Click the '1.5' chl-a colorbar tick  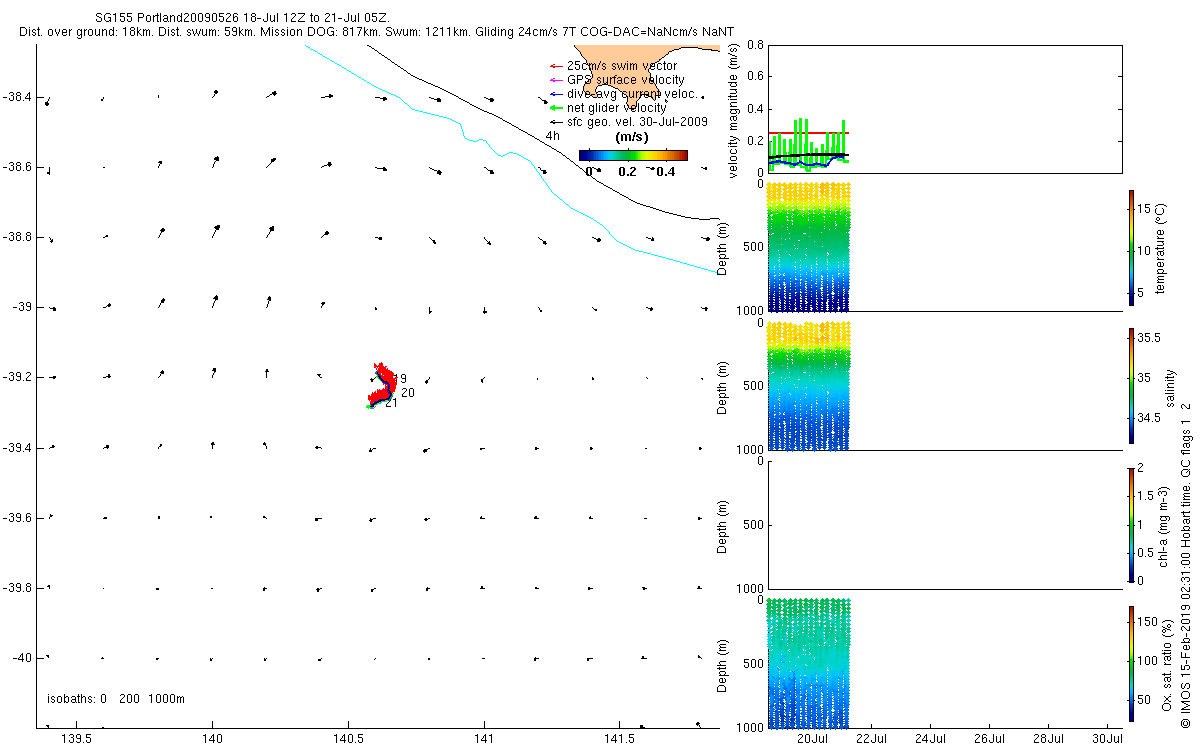(x=1147, y=496)
